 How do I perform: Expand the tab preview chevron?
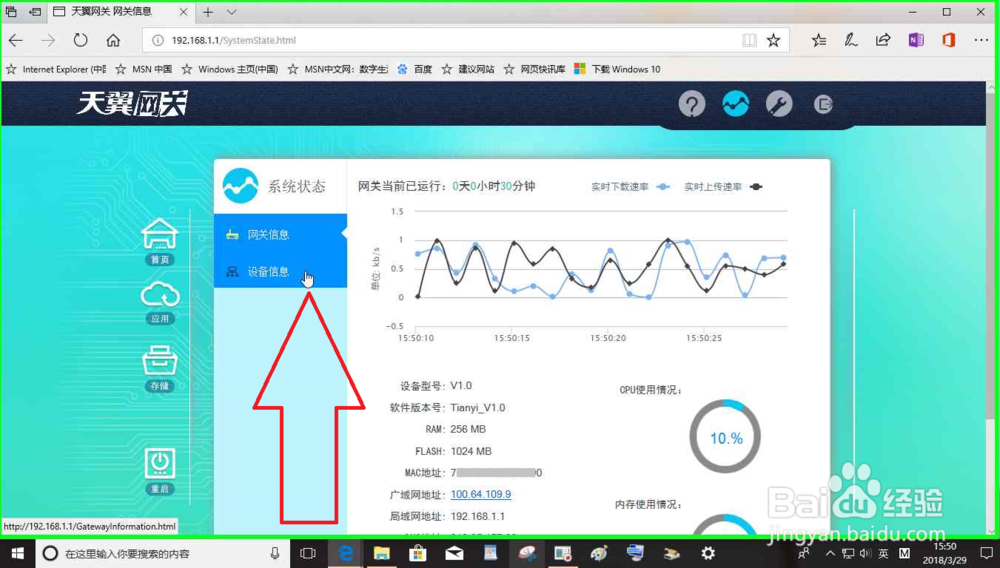232,12
